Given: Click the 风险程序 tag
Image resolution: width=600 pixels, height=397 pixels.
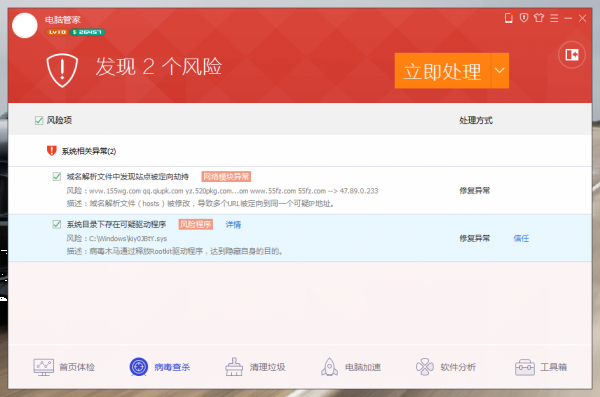Looking at the screenshot, I should click(x=196, y=224).
